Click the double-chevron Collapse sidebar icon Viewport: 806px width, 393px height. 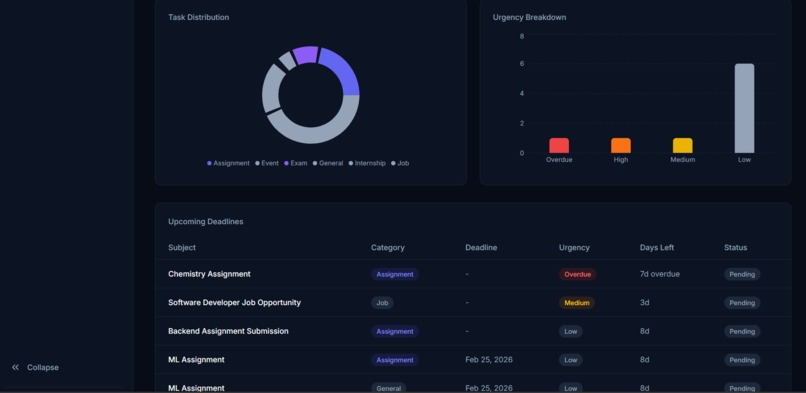point(15,367)
